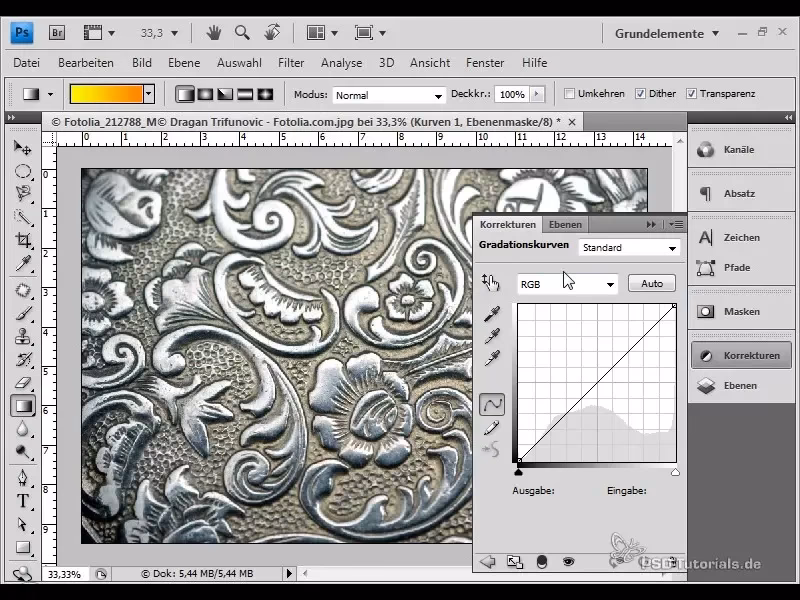800x600 pixels.
Task: Select the Eyedropper tool in toolbox
Action: (22, 263)
